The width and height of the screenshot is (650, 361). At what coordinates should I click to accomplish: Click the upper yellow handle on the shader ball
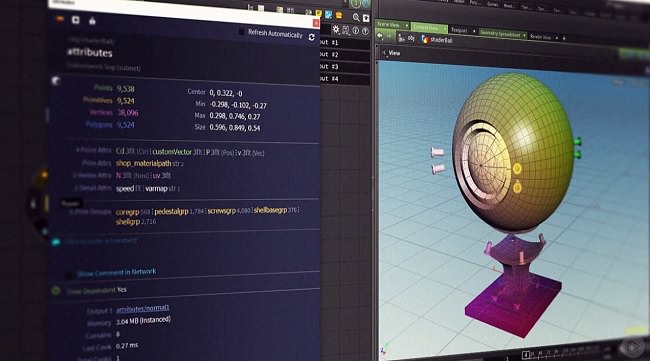[x=517, y=169]
